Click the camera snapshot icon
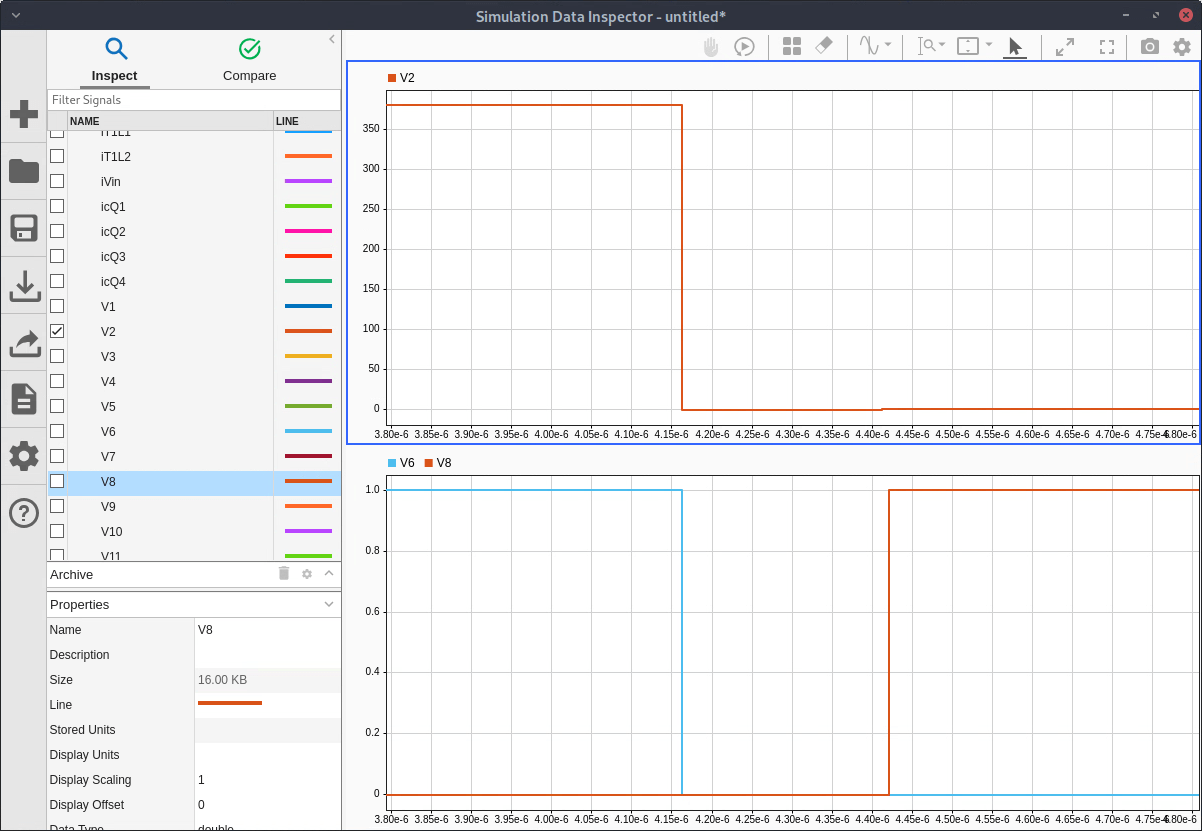Image resolution: width=1202 pixels, height=831 pixels. [x=1150, y=47]
